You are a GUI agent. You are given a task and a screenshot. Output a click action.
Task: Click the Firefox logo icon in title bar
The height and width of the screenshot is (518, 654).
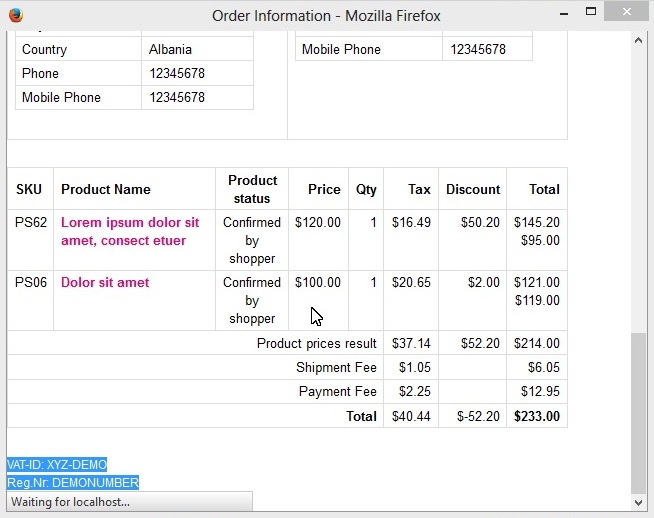coord(15,15)
